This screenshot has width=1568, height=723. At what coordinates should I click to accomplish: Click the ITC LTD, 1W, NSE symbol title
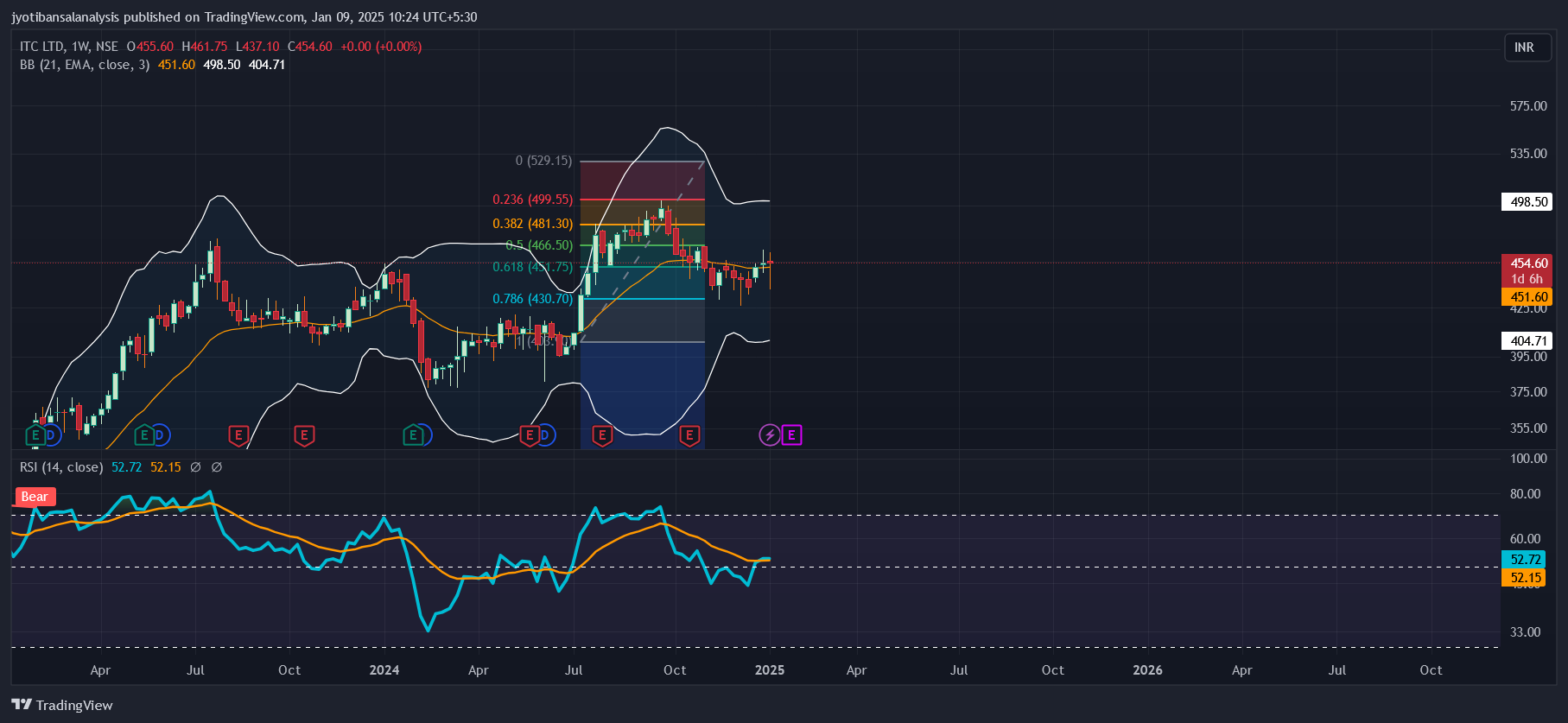coord(69,47)
